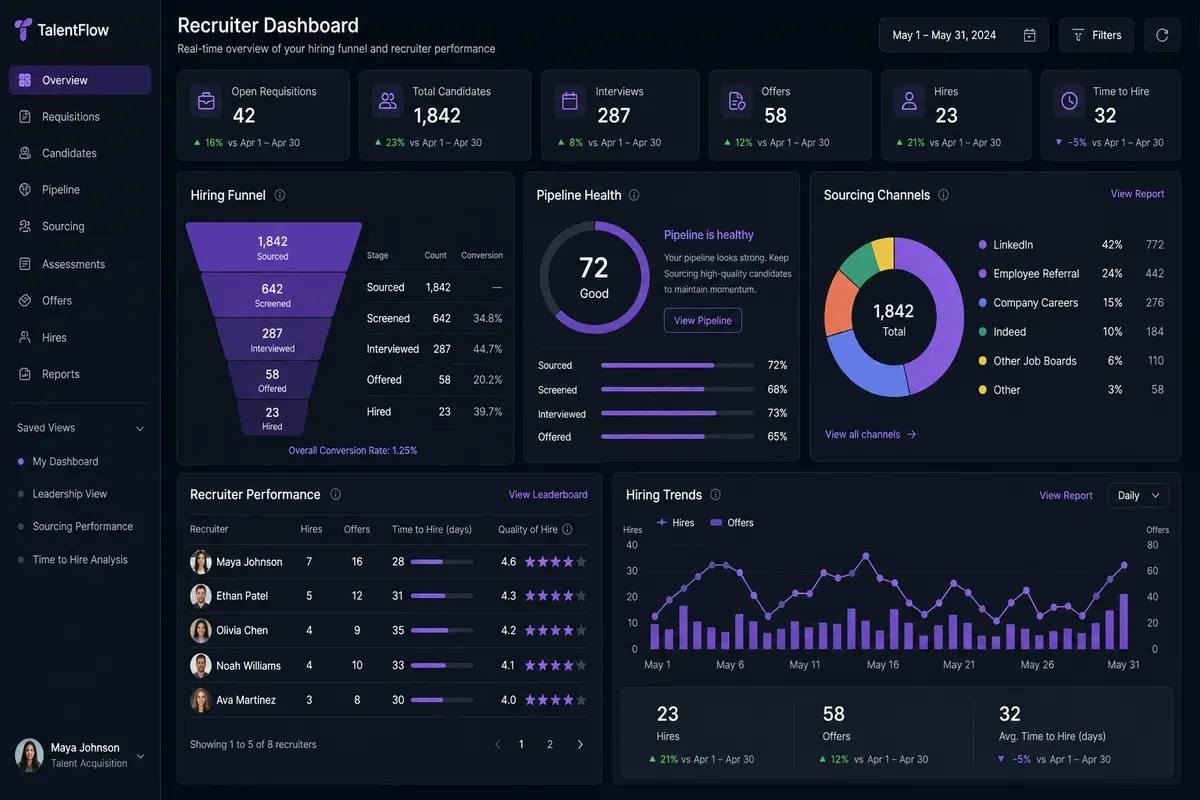Show info for Hiring Funnel
The width and height of the screenshot is (1200, 800).
point(280,196)
